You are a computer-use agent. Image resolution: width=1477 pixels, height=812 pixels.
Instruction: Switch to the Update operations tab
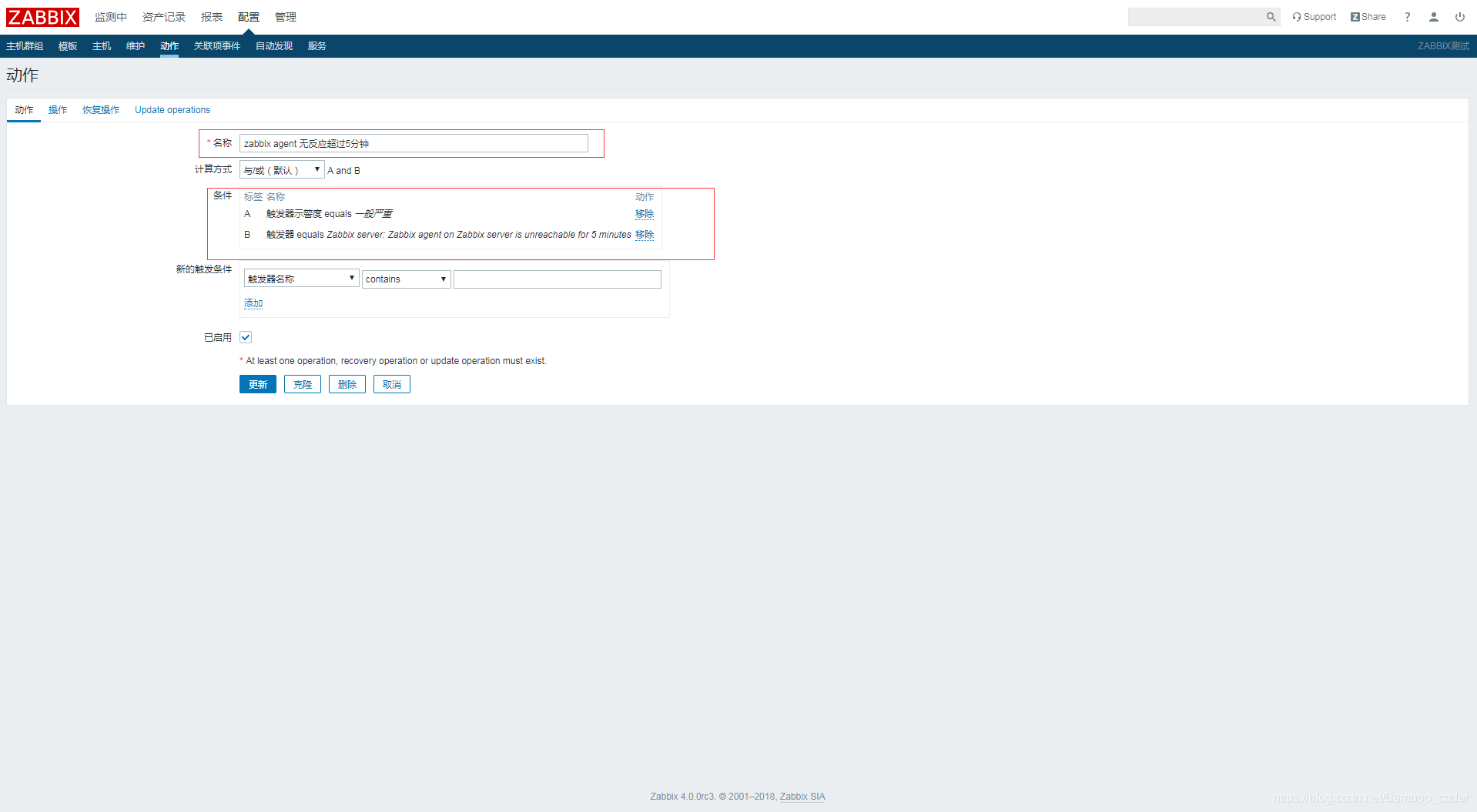point(172,110)
